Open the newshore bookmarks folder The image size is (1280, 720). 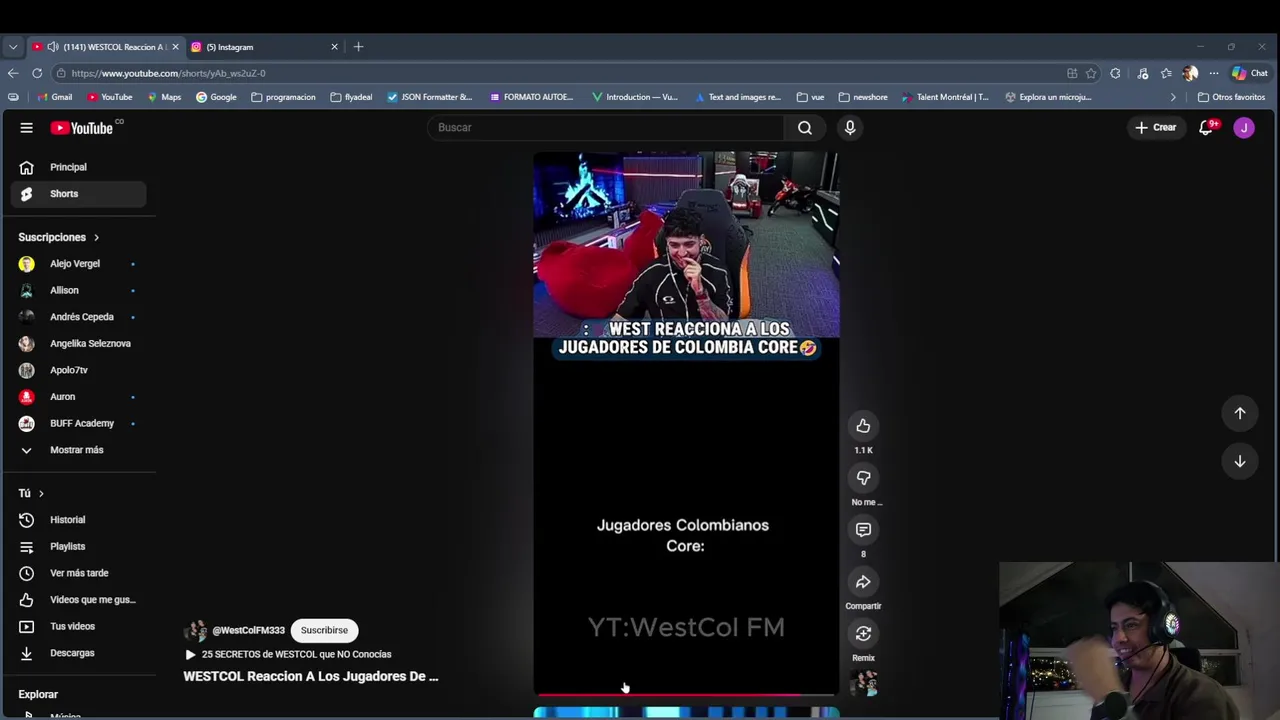tap(863, 97)
